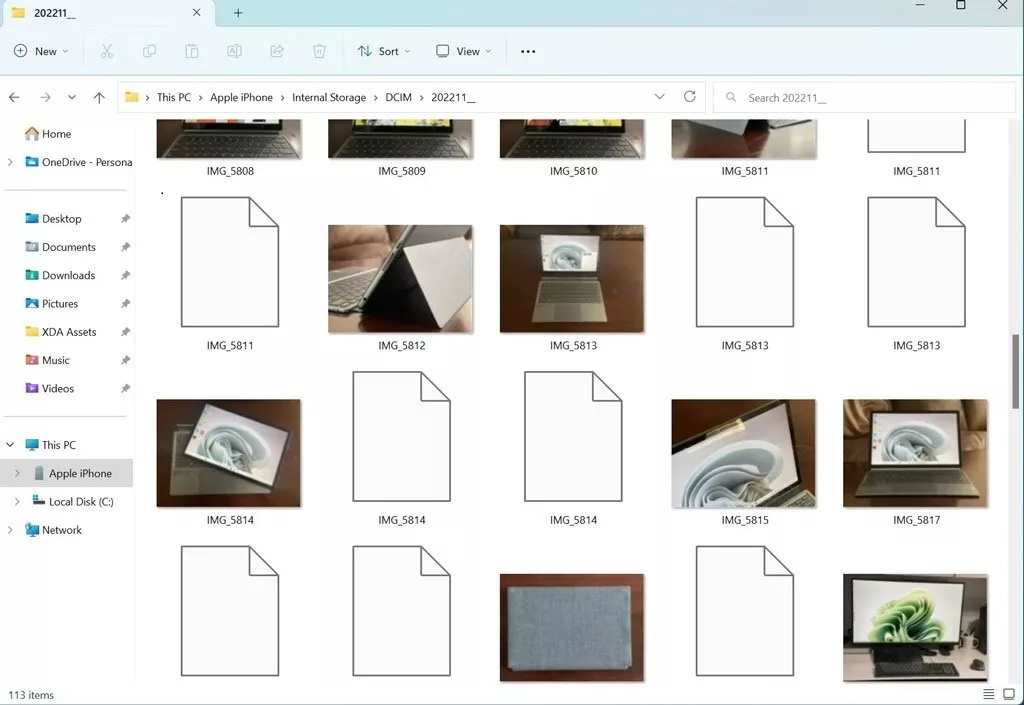Open the Sort dropdown
The width and height of the screenshot is (1024, 705).
[x=384, y=51]
